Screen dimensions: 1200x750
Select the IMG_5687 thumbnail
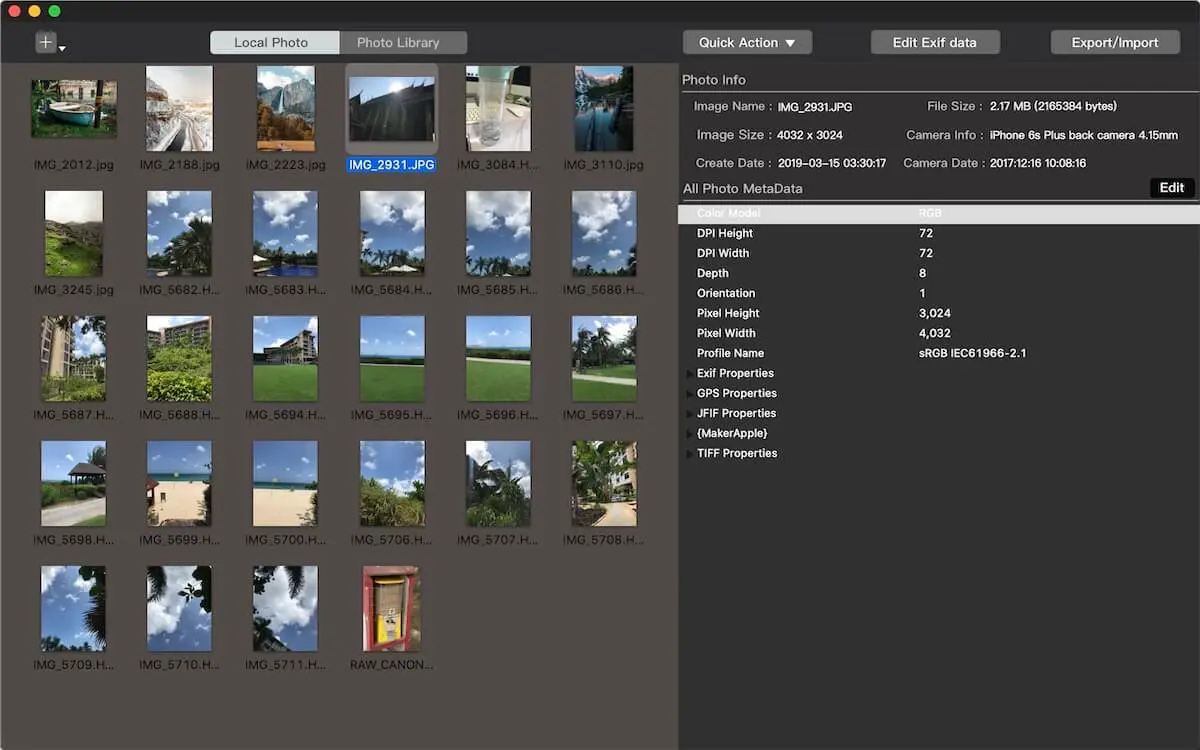coord(73,359)
